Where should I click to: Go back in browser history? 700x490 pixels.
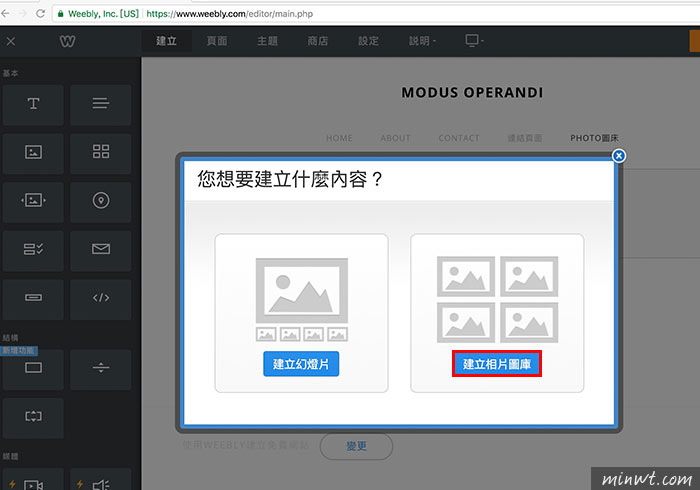[5, 13]
